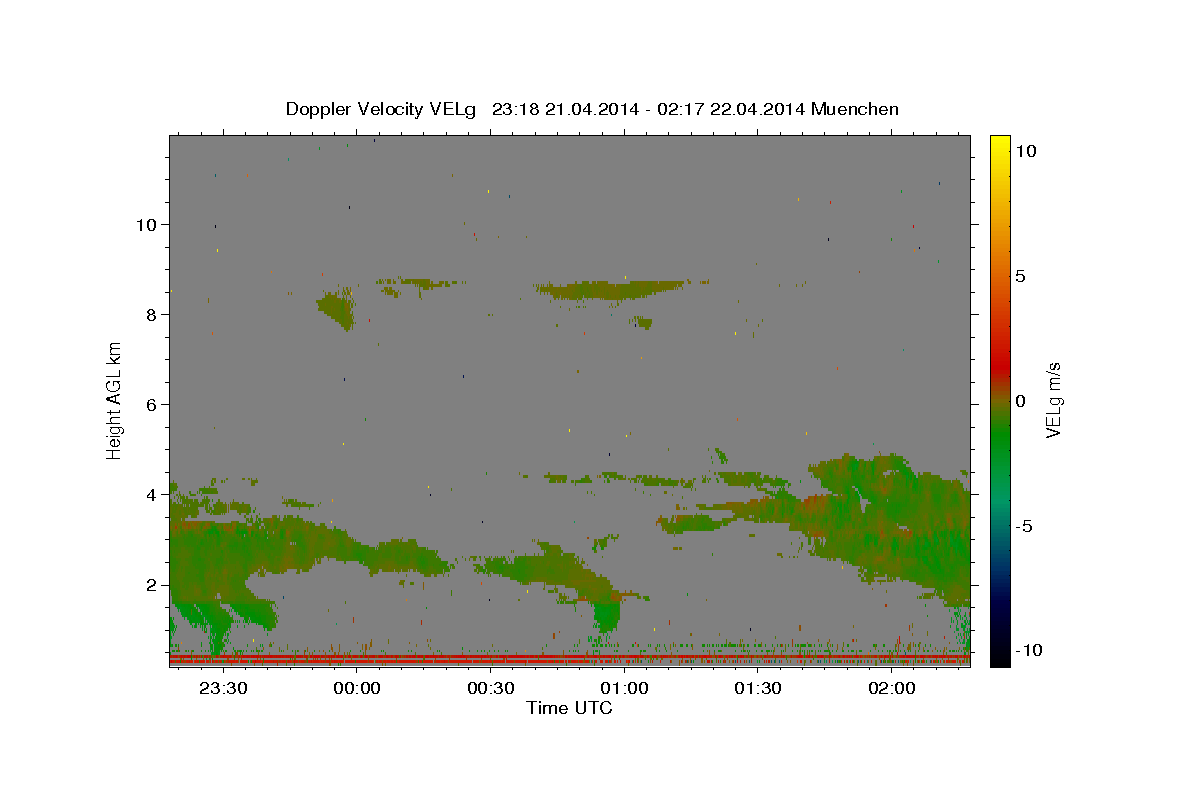Click the colorbar value -10

pos(1028,650)
